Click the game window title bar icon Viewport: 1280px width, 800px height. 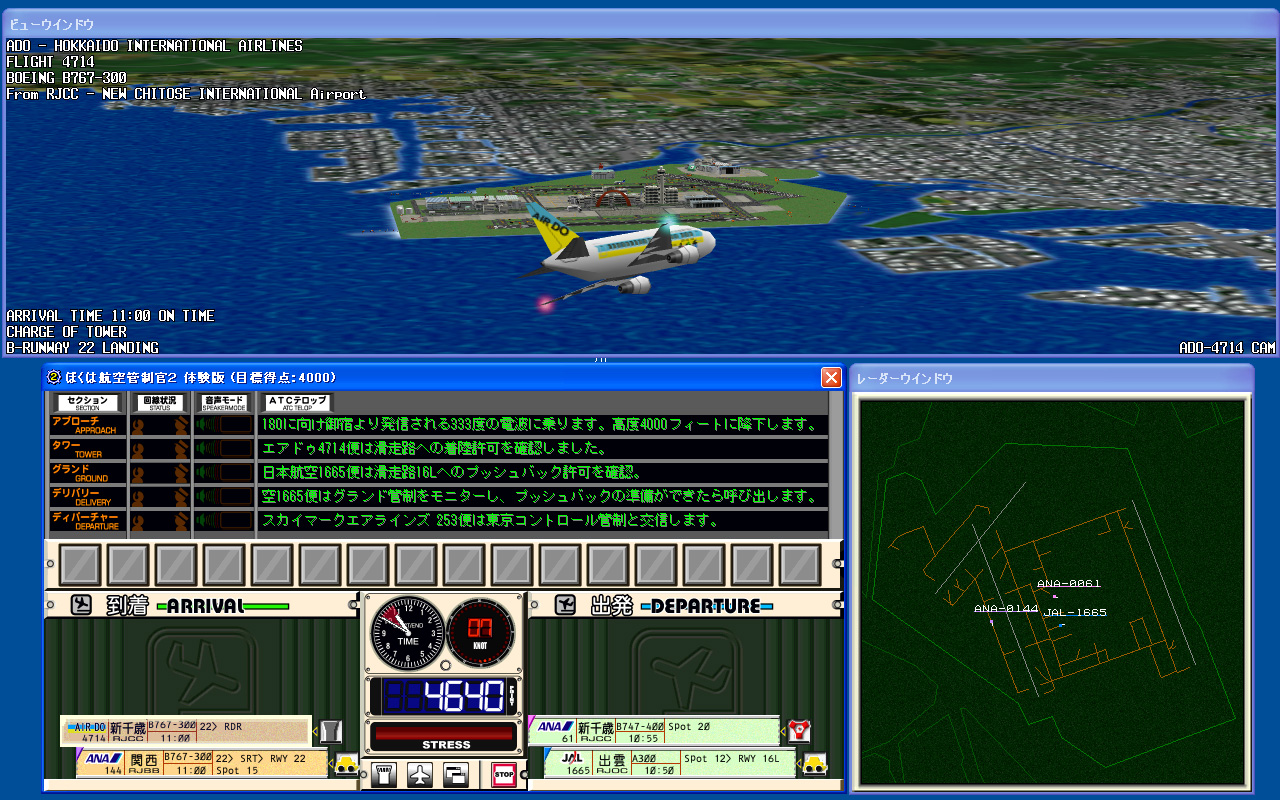click(x=54, y=377)
